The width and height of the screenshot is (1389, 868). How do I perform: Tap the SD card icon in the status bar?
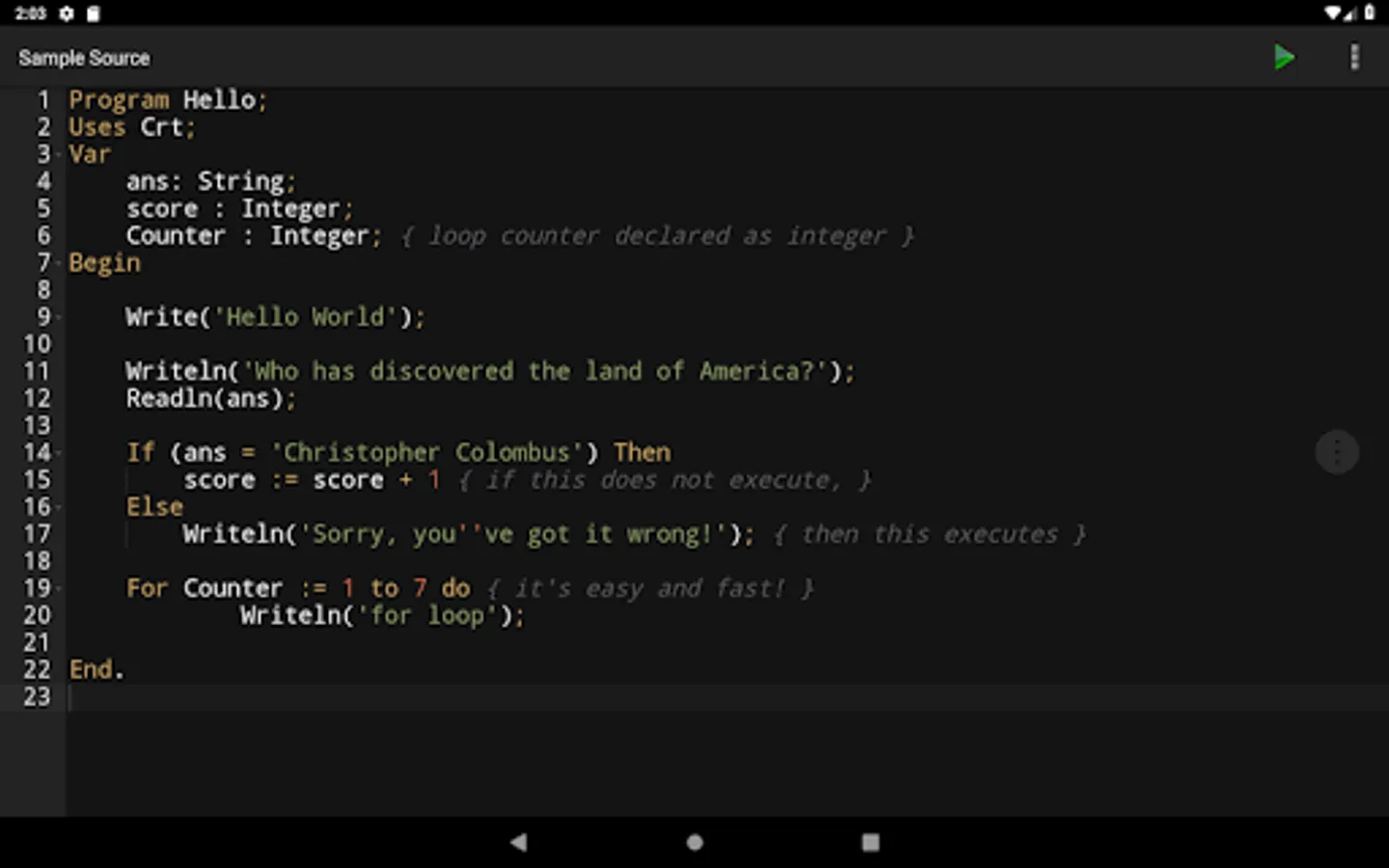(93, 14)
